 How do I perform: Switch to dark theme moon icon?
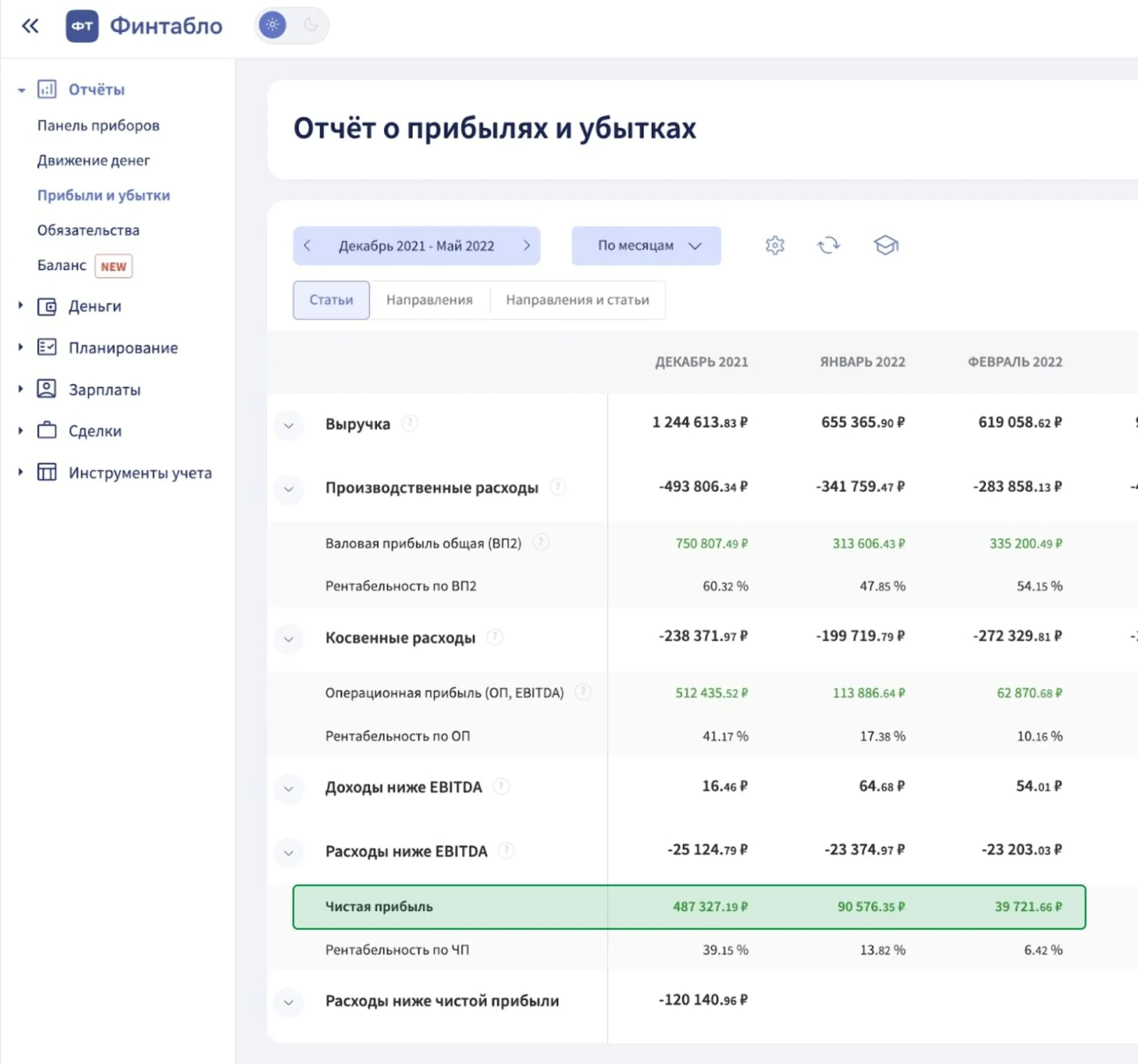point(311,25)
